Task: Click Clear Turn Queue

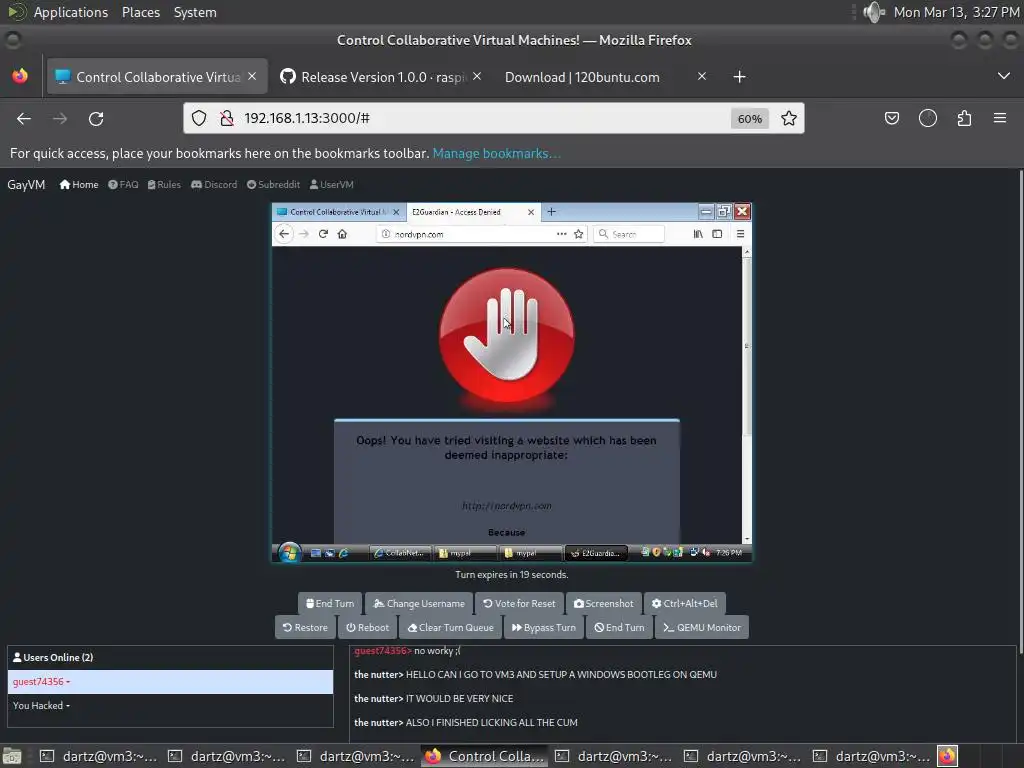Action: [451, 628]
